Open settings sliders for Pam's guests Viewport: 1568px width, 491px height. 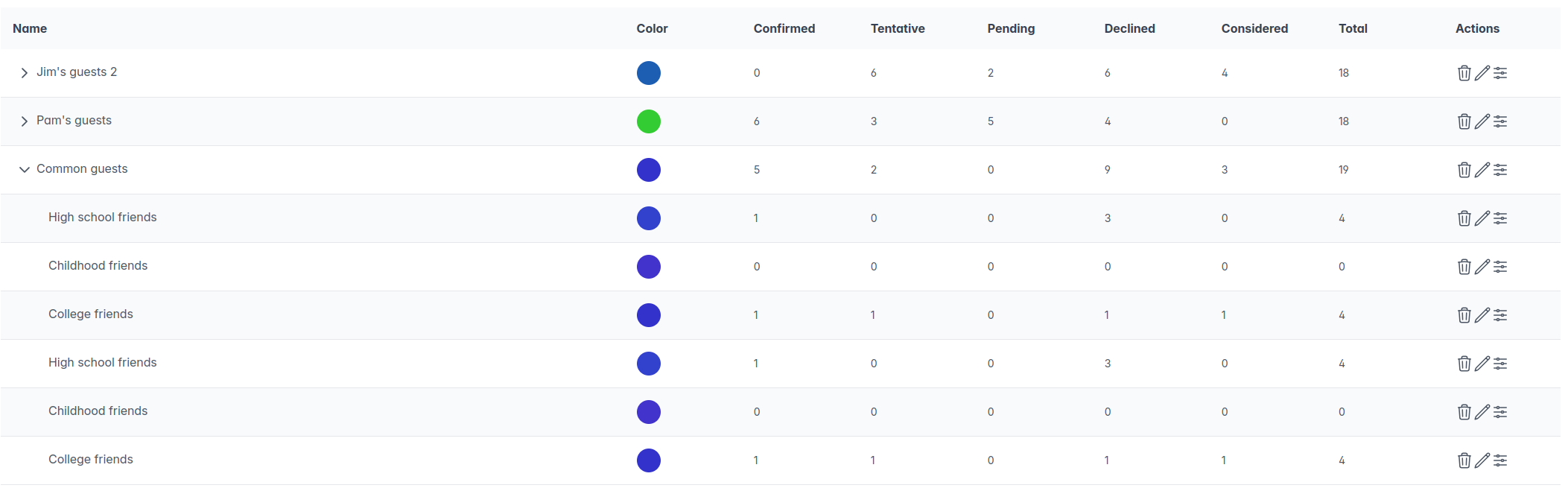(1500, 121)
